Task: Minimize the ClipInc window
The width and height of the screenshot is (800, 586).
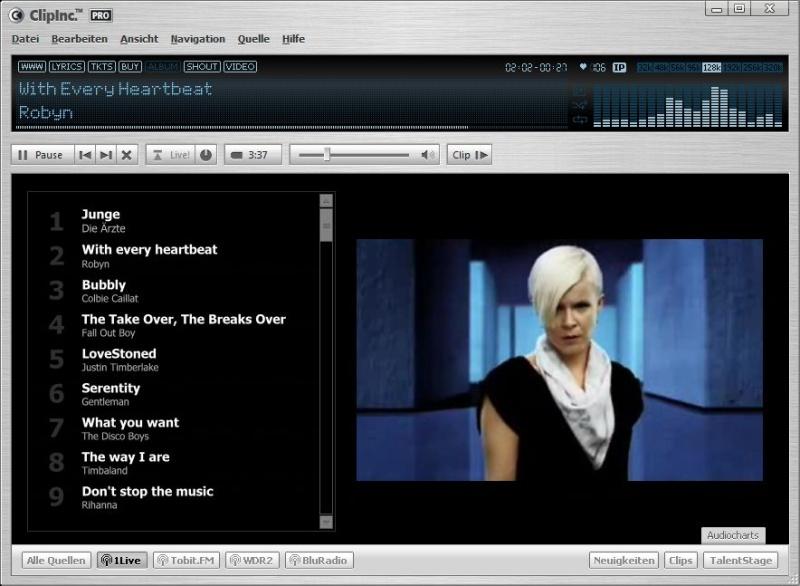Action: [716, 9]
